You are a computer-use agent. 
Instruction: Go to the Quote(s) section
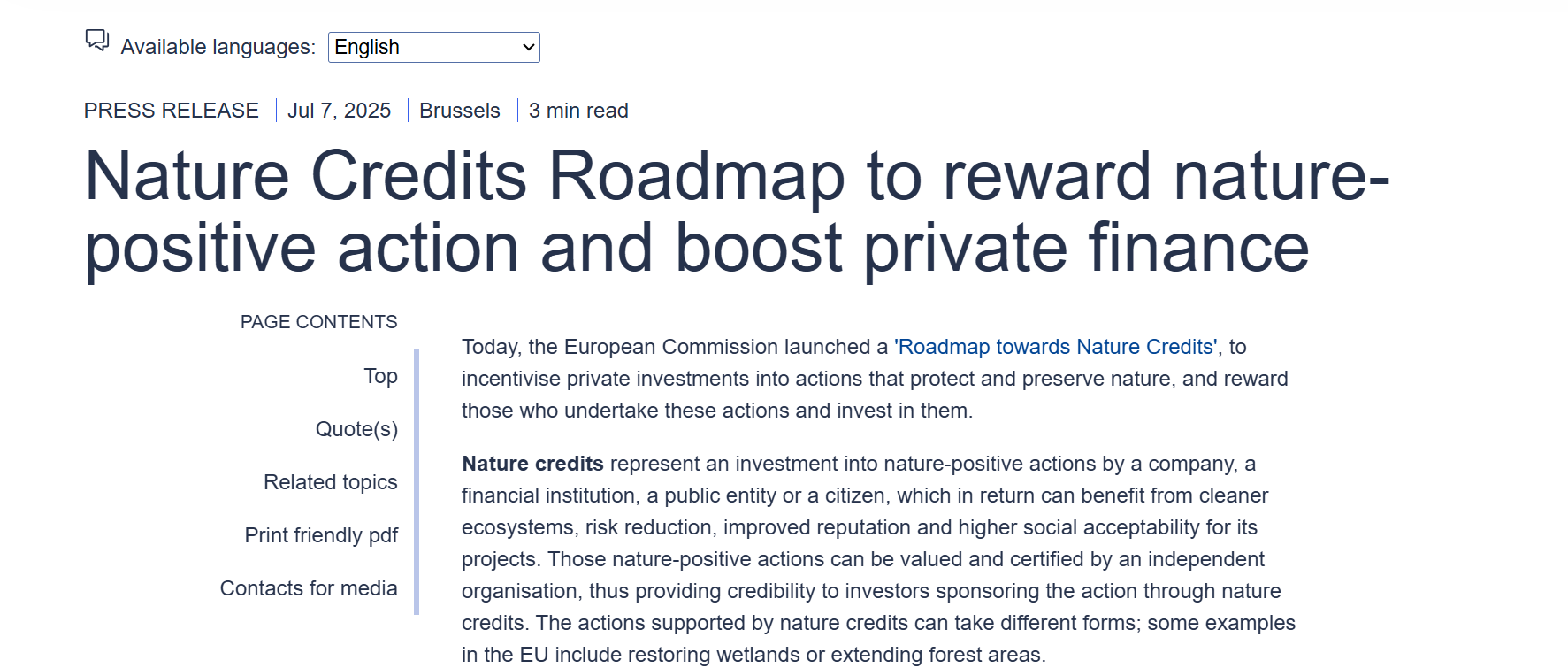356,429
